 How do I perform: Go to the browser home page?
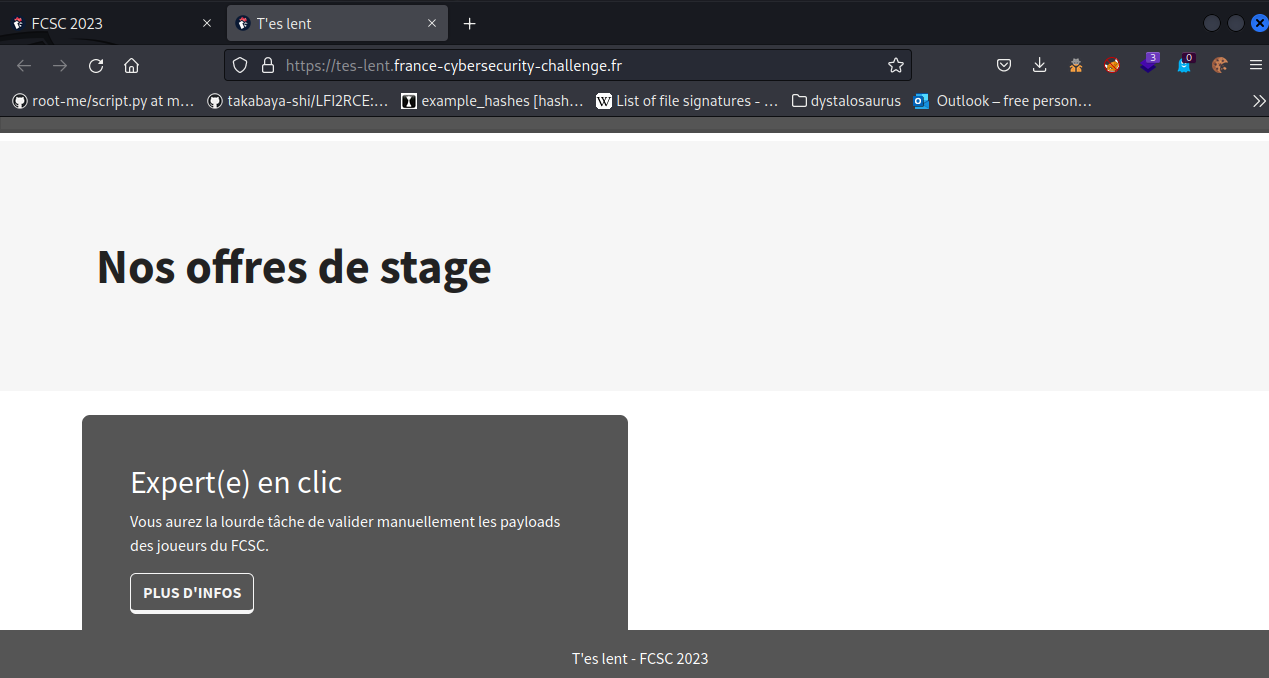click(131, 66)
